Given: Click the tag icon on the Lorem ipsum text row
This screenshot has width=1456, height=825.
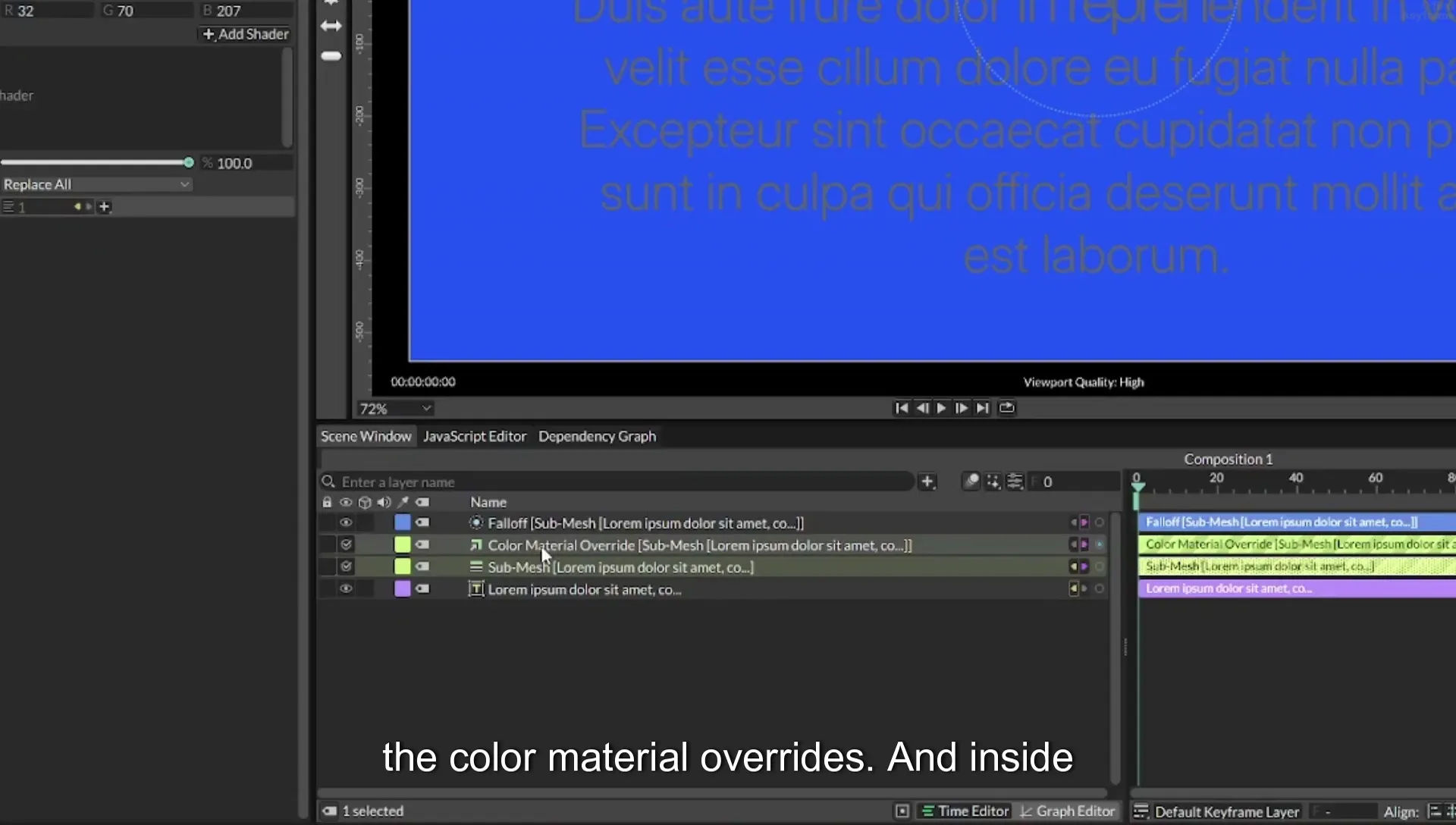Looking at the screenshot, I should [422, 588].
